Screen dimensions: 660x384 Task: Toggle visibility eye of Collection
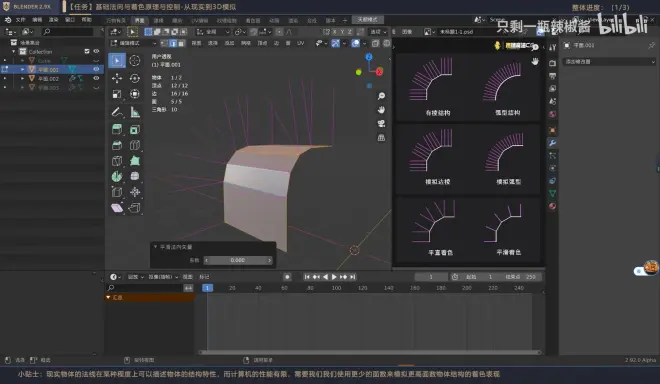tap(96, 51)
